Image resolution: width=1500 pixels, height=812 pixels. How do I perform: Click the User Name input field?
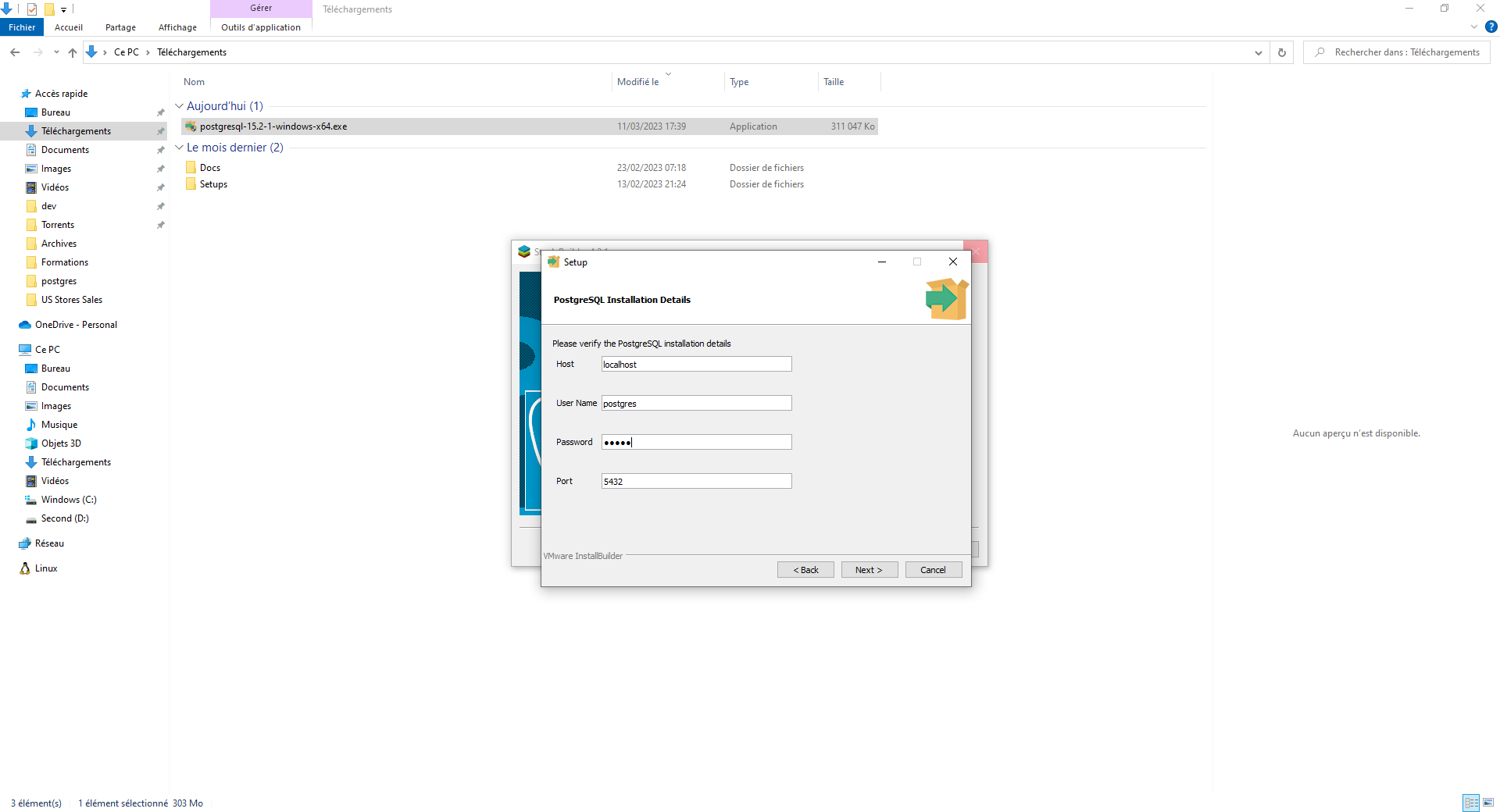696,403
